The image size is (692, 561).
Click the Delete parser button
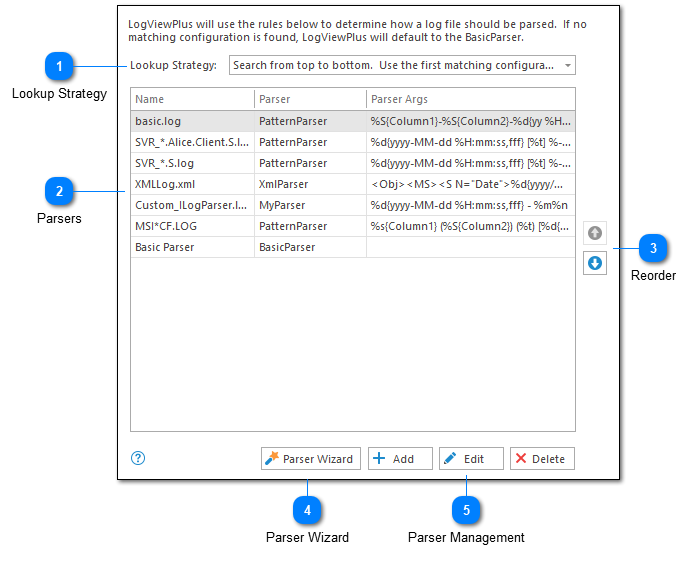pos(542,459)
